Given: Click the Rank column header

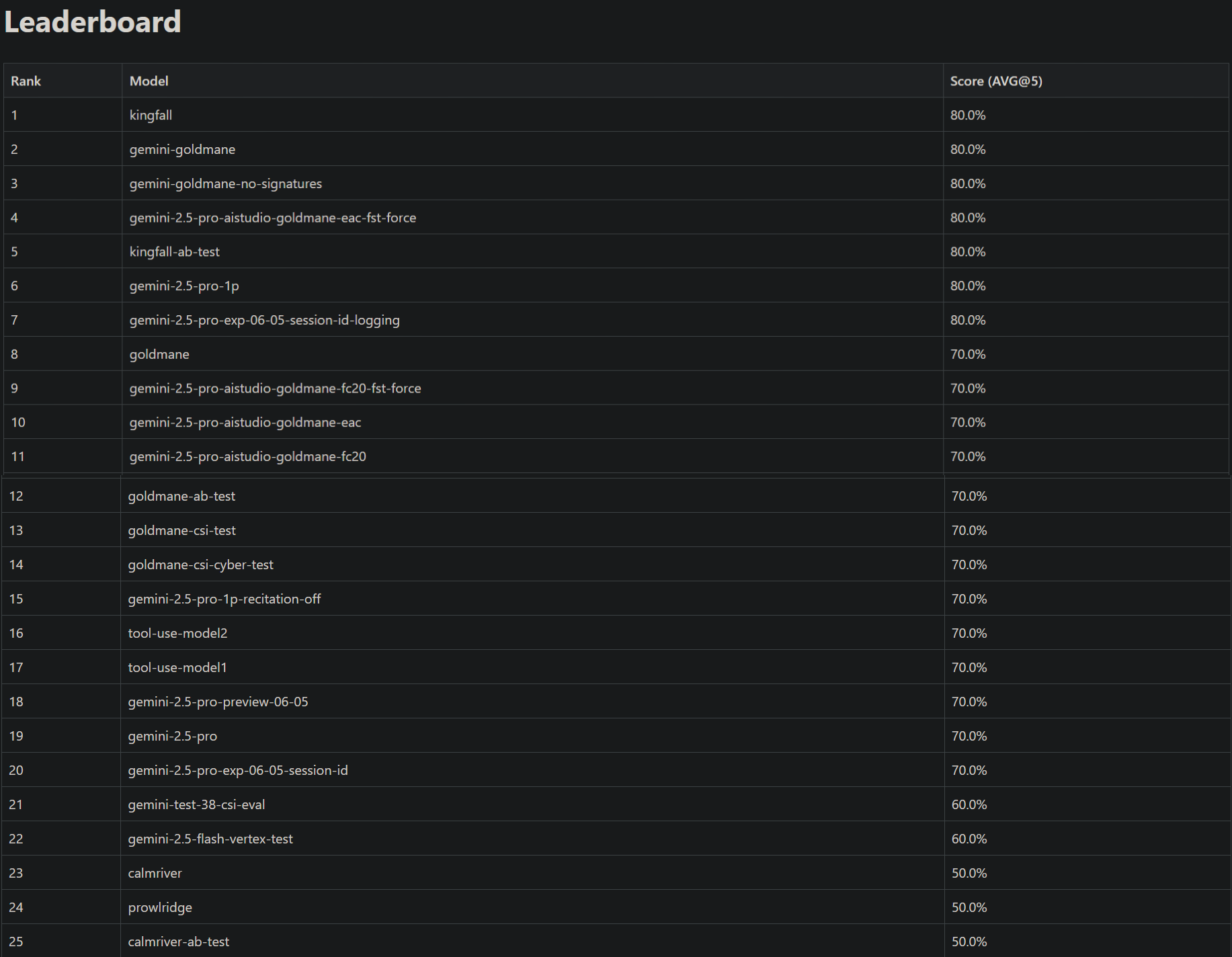Looking at the screenshot, I should (26, 81).
